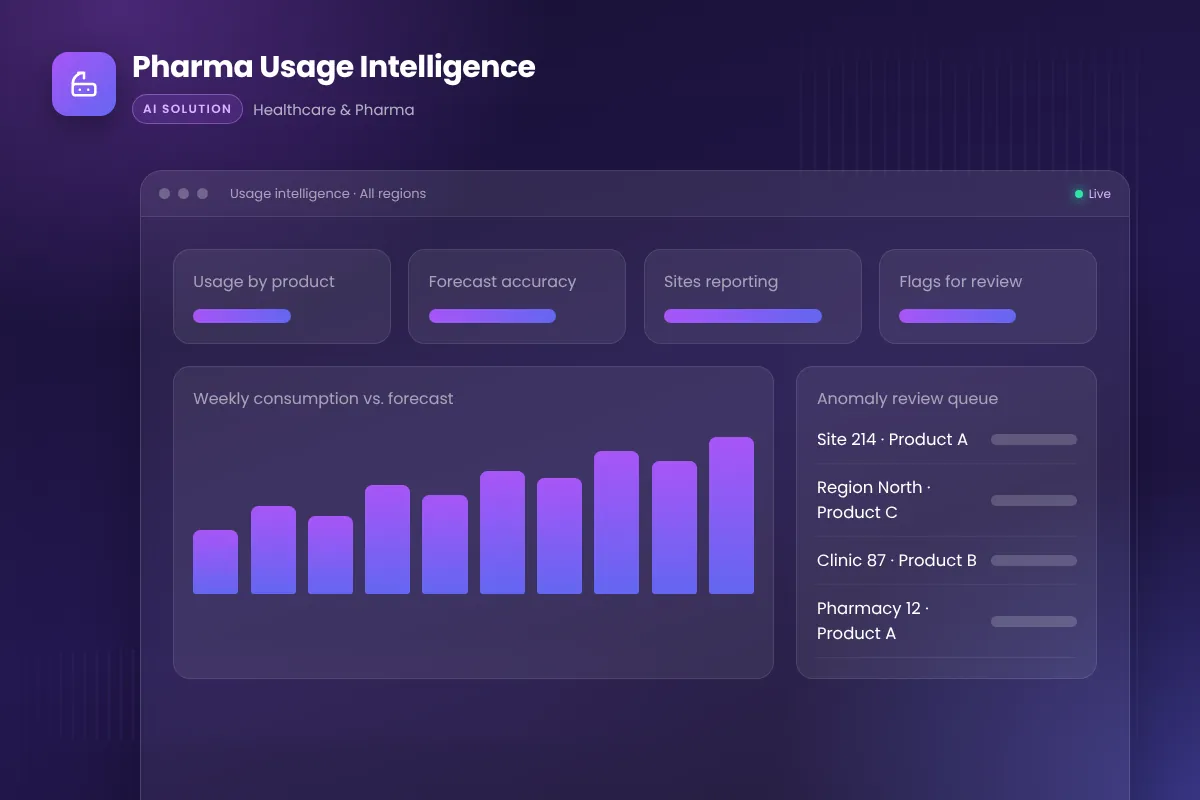Click the Pharma Usage Intelligence app icon

[84, 84]
